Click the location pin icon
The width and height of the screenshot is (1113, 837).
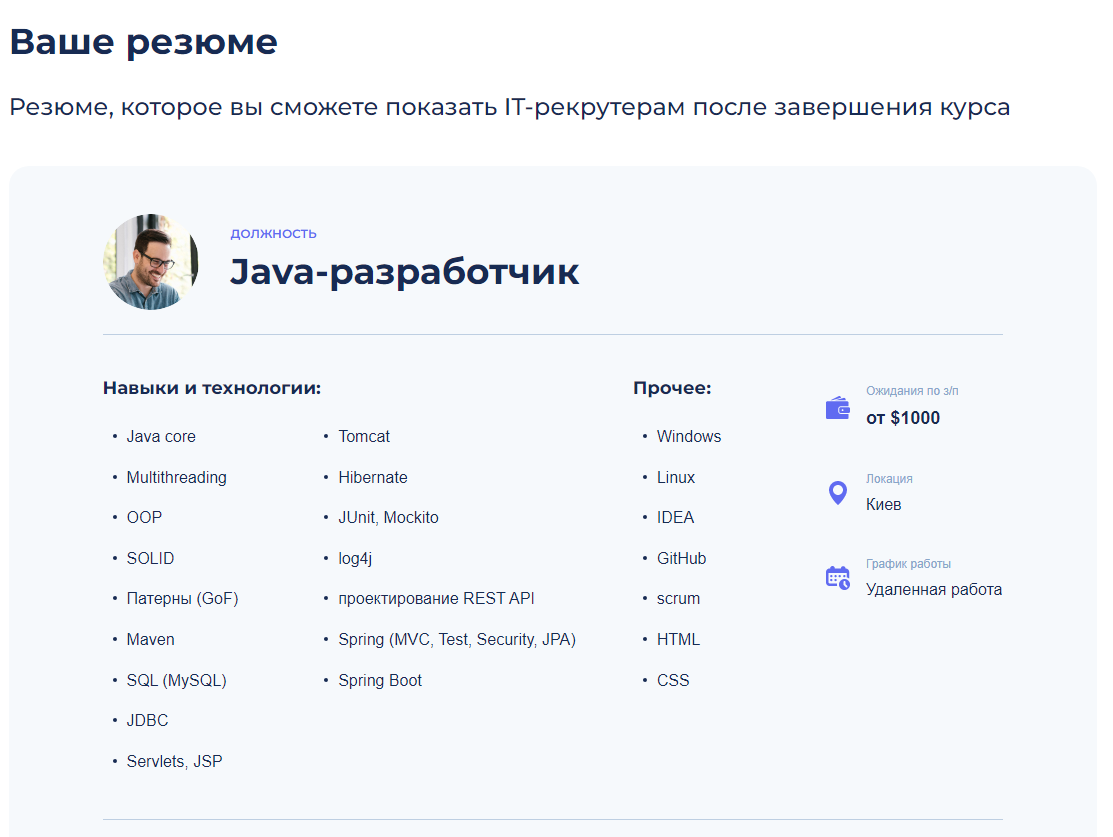838,493
